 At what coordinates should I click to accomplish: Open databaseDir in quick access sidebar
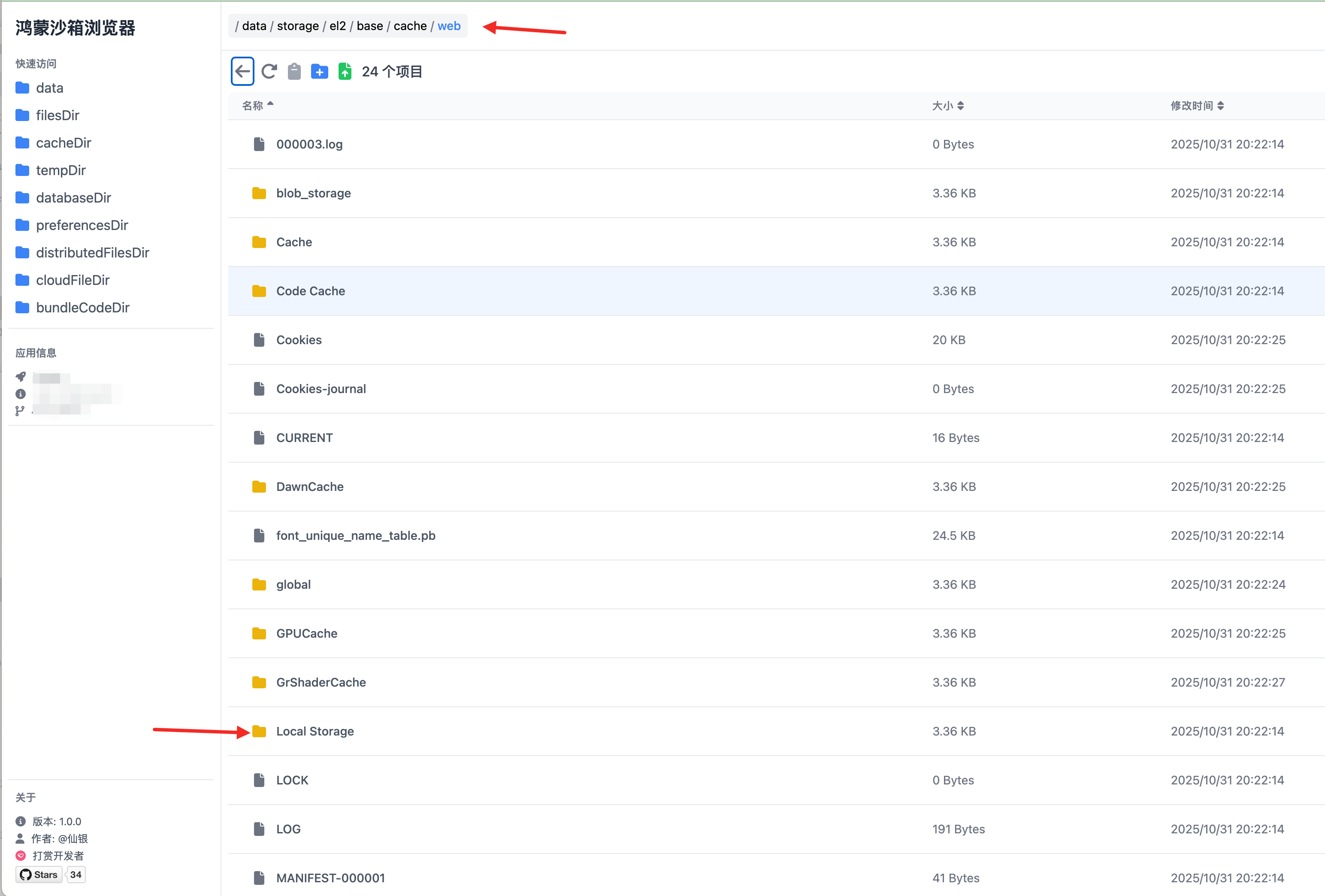pyautogui.click(x=73, y=197)
